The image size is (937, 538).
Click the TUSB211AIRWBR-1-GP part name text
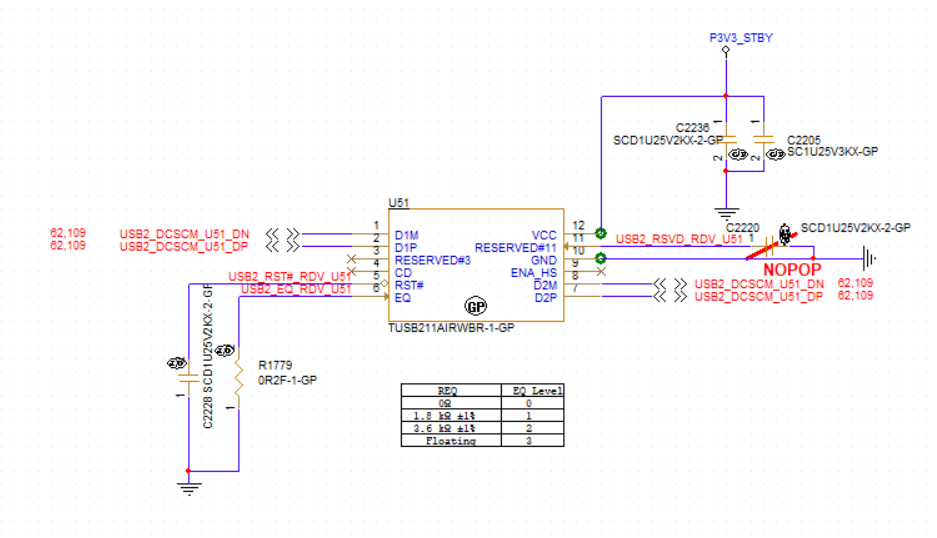coord(451,328)
